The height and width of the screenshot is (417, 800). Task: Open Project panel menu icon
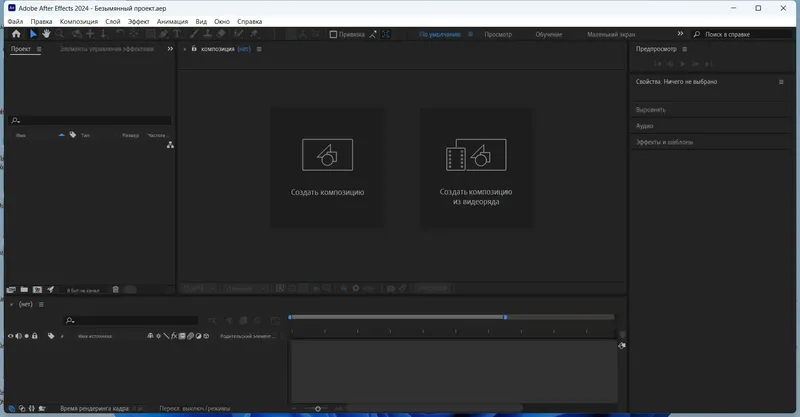[39, 49]
